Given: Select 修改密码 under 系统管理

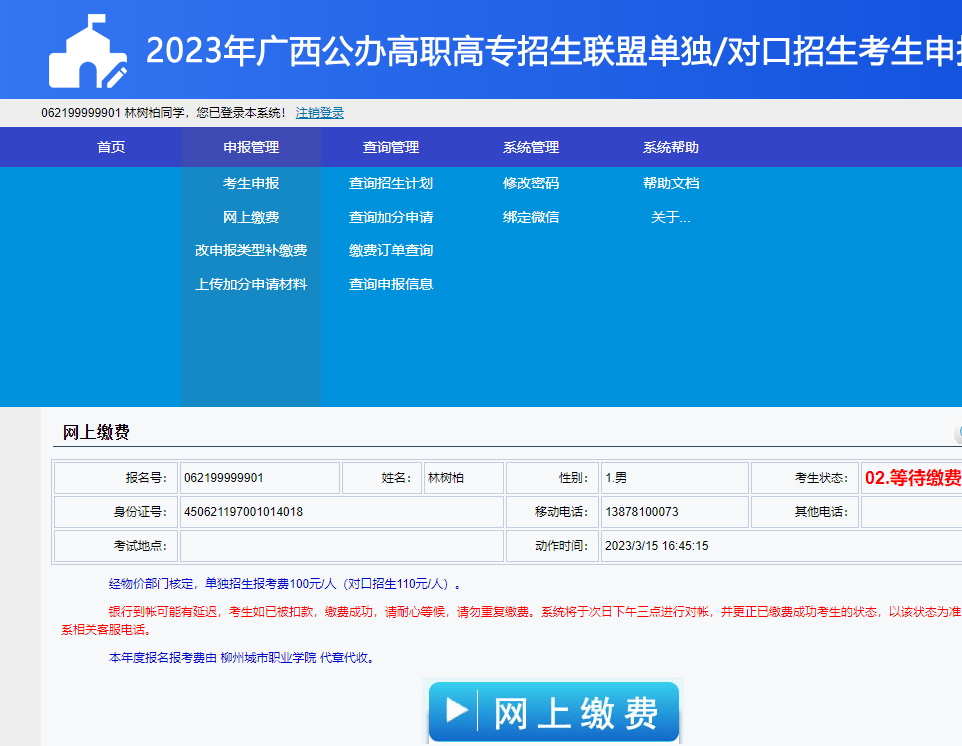Looking at the screenshot, I should pos(531,184).
